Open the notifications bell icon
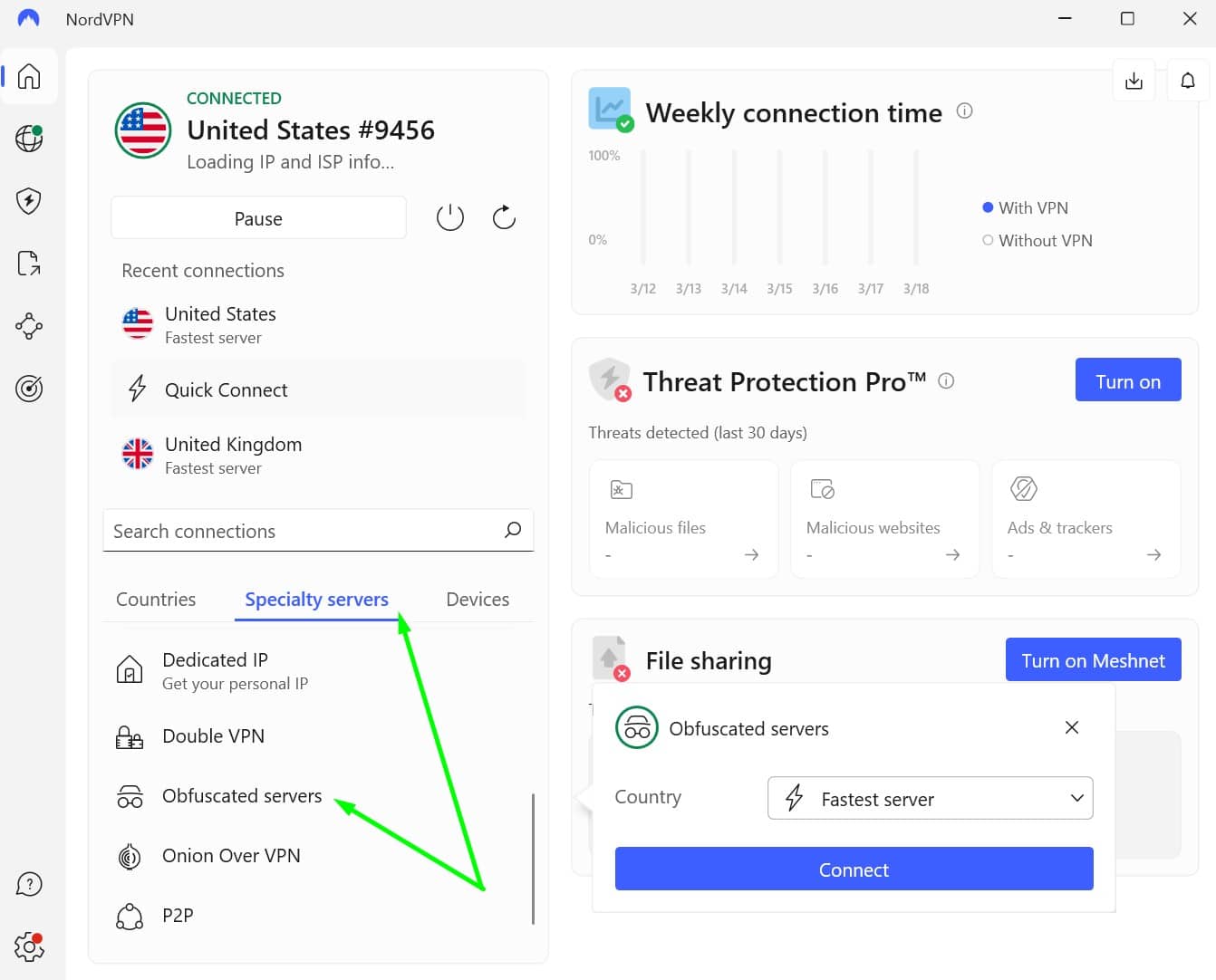Viewport: 1216px width, 980px height. point(1188,81)
